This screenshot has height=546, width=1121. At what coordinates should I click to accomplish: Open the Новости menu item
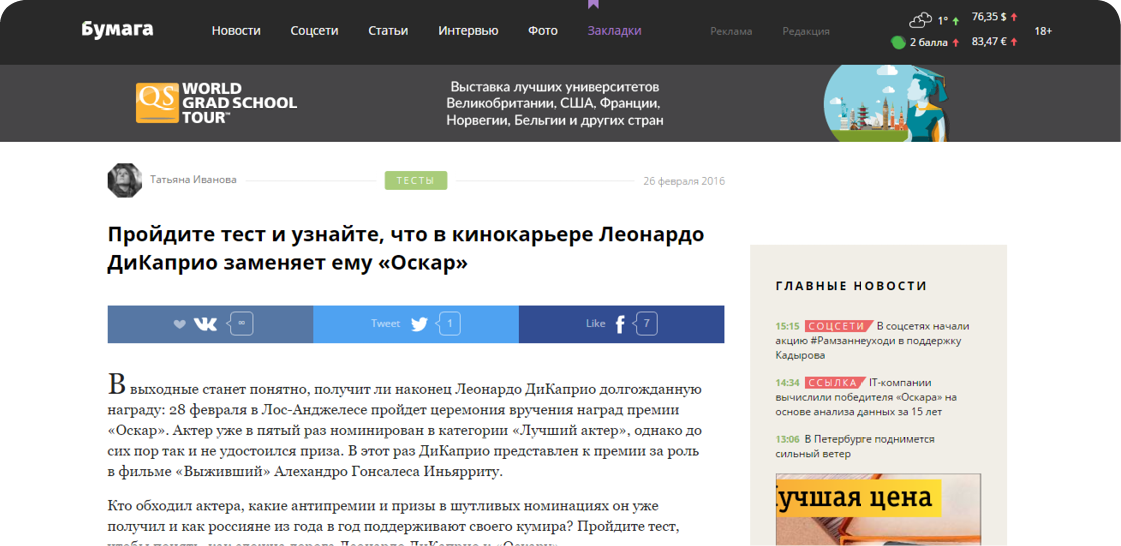(x=236, y=31)
